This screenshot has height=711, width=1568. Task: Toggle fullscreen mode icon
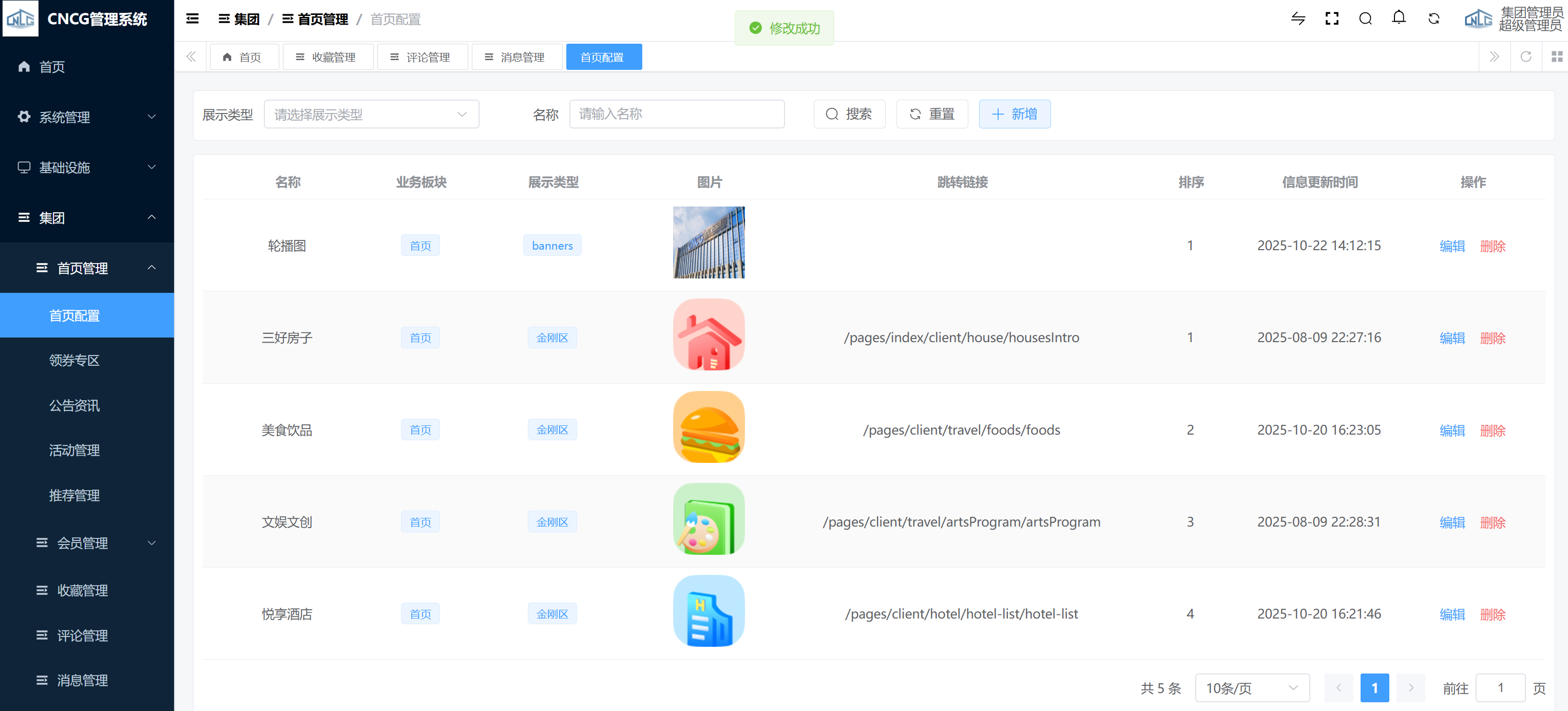coord(1331,19)
